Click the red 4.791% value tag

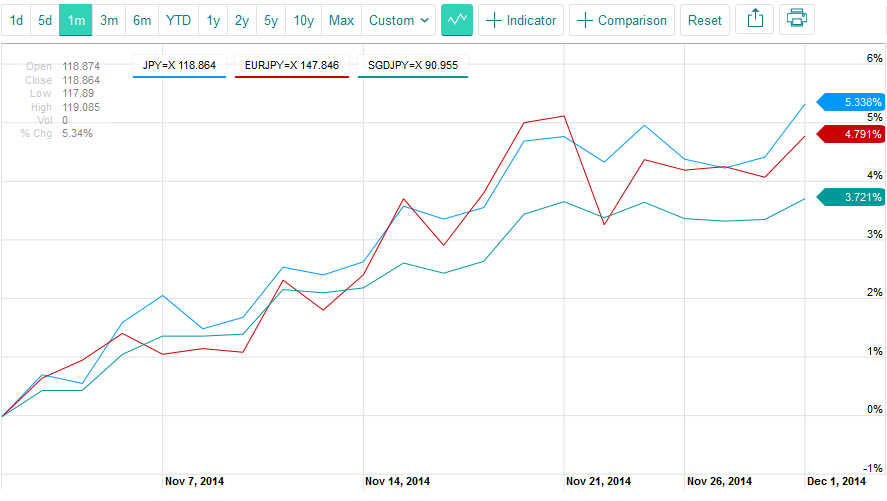pyautogui.click(x=851, y=135)
